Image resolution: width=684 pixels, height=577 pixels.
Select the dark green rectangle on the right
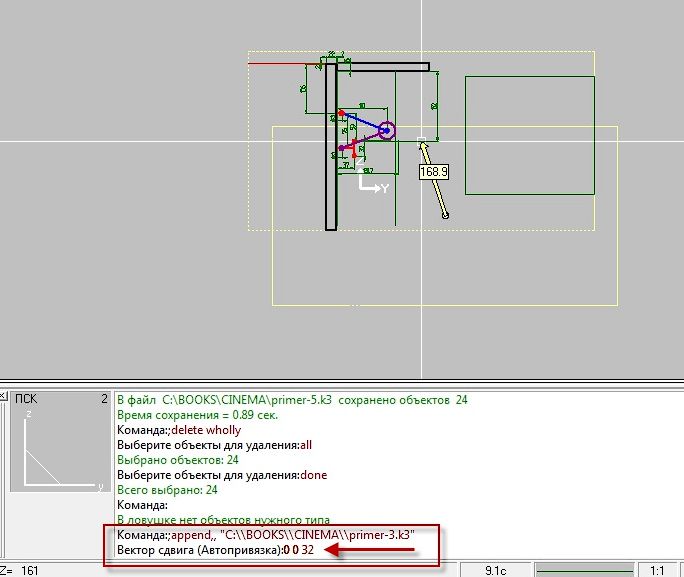(x=530, y=135)
